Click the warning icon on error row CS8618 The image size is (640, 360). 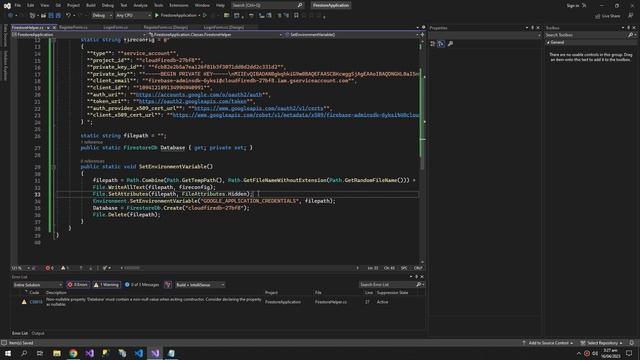(24, 302)
